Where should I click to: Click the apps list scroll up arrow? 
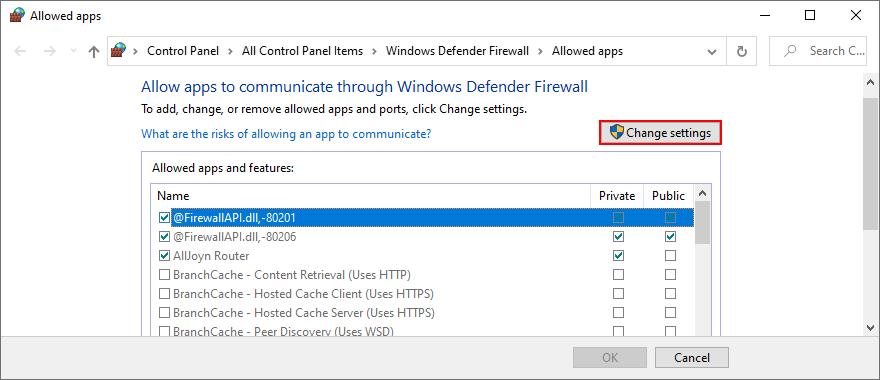click(x=702, y=193)
